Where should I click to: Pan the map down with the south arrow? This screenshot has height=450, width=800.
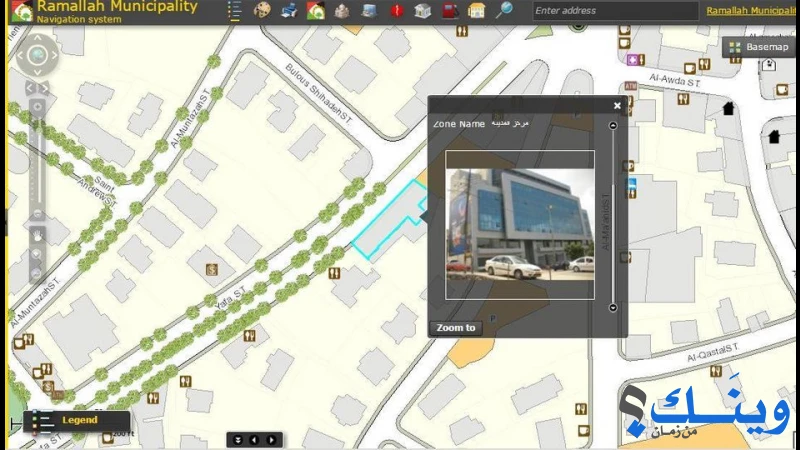click(x=37, y=72)
